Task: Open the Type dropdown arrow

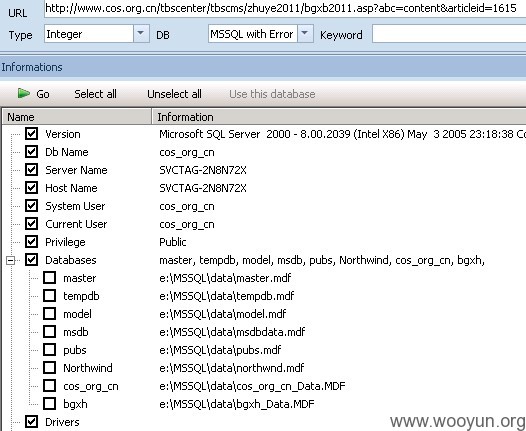Action: (141, 34)
